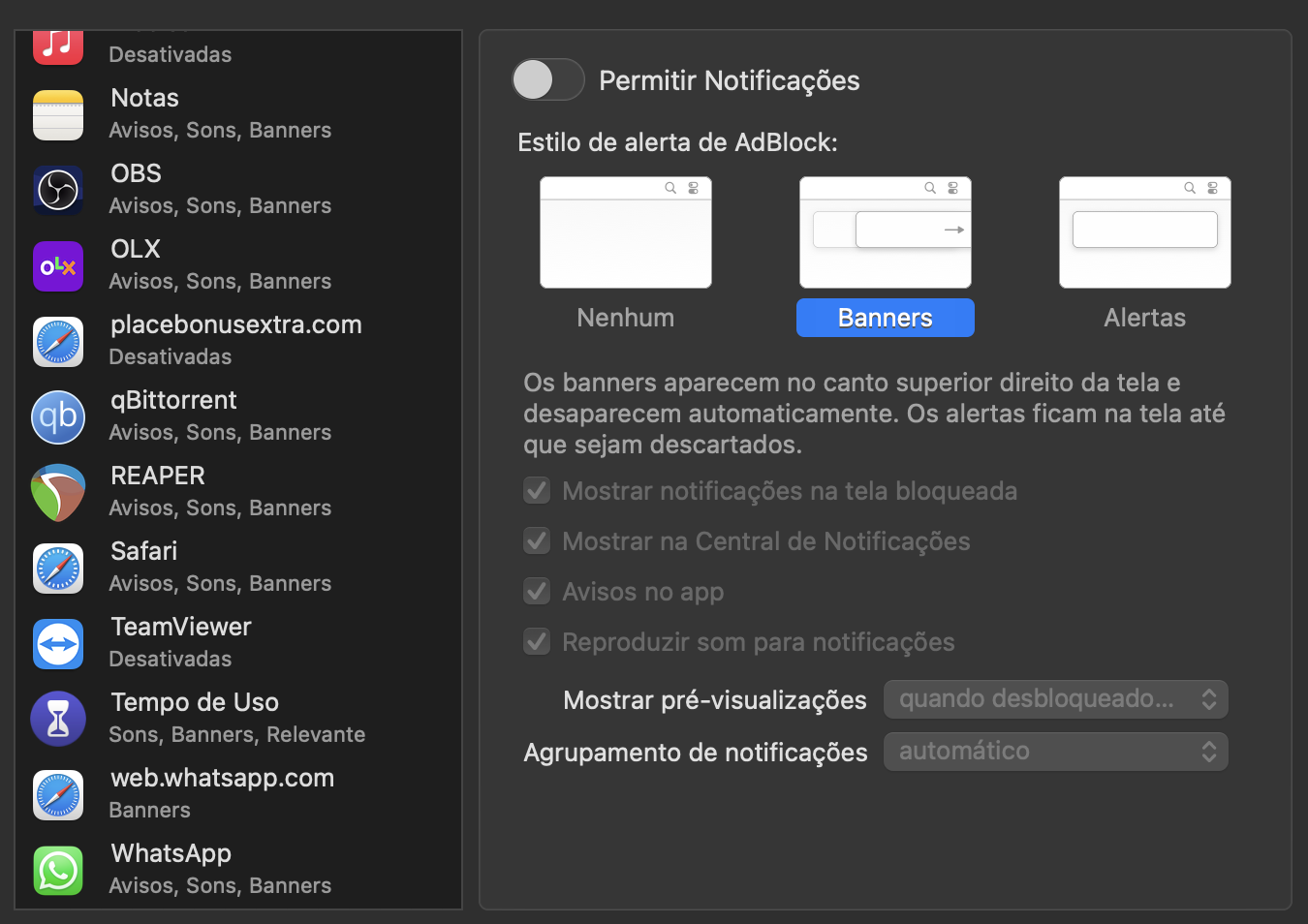This screenshot has height=924, width=1308.
Task: Select TeamViewer in the app list
Action: (181, 627)
